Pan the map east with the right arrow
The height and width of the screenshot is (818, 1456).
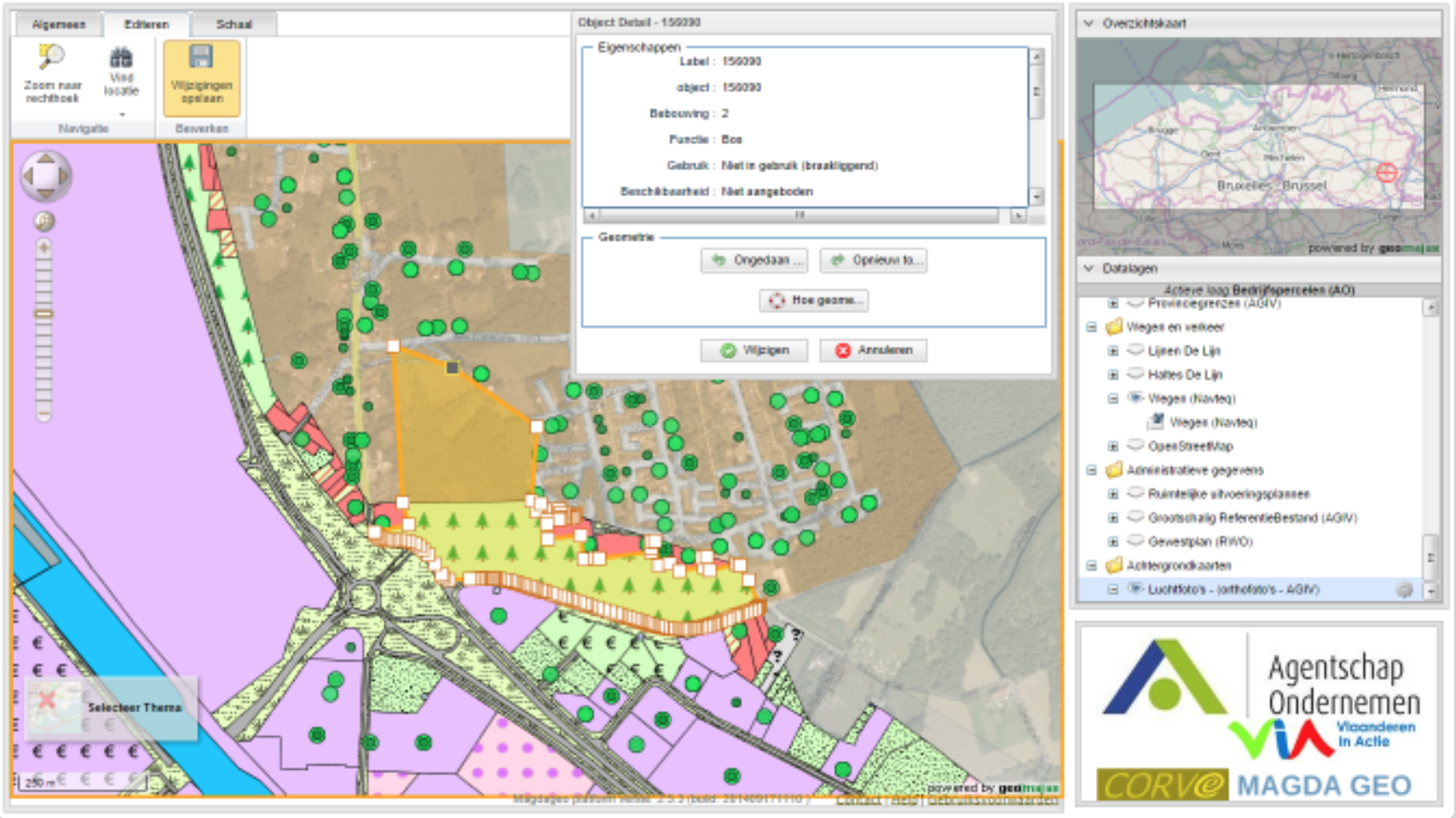tap(63, 177)
